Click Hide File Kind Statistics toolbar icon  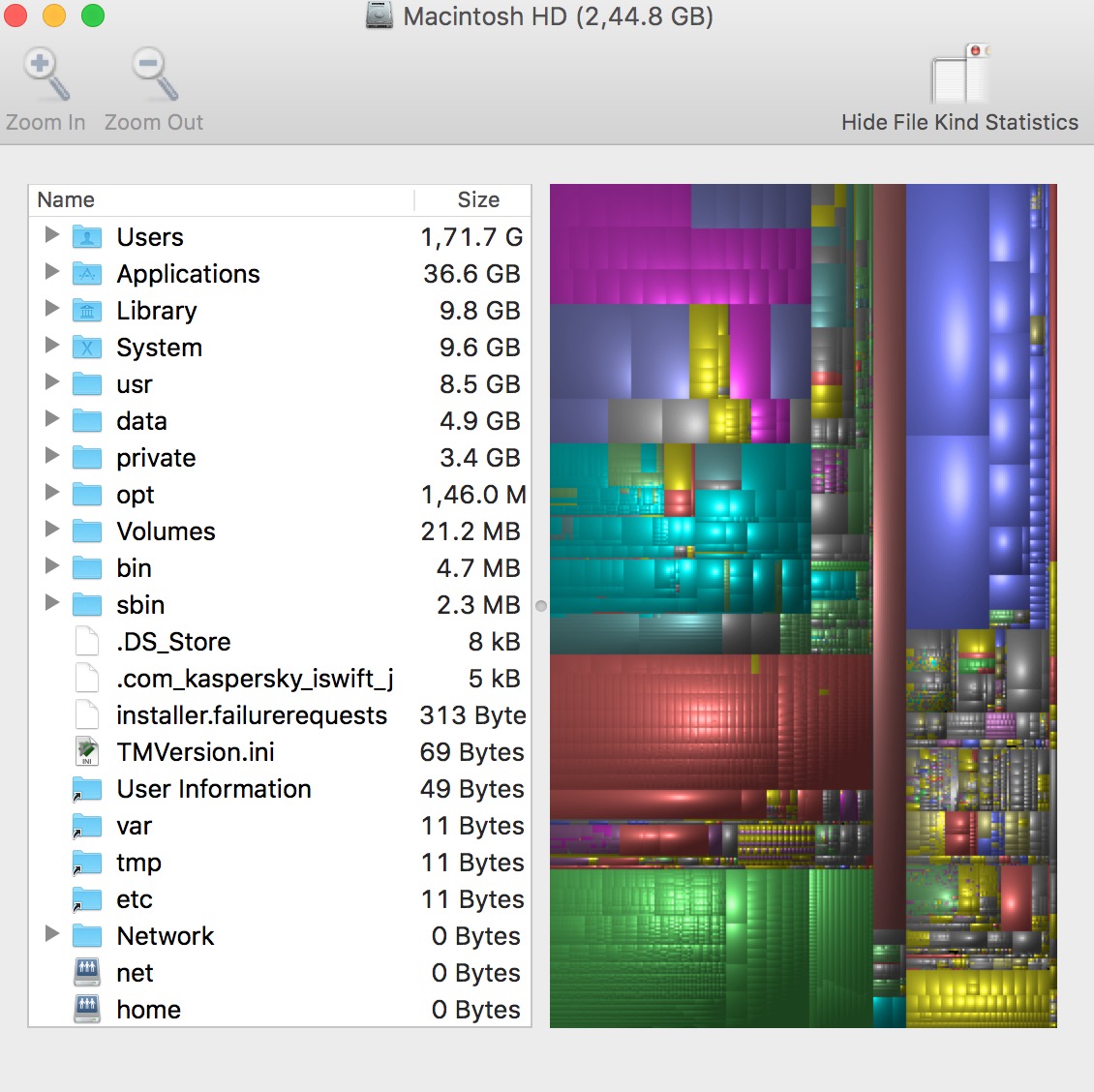pos(960,74)
